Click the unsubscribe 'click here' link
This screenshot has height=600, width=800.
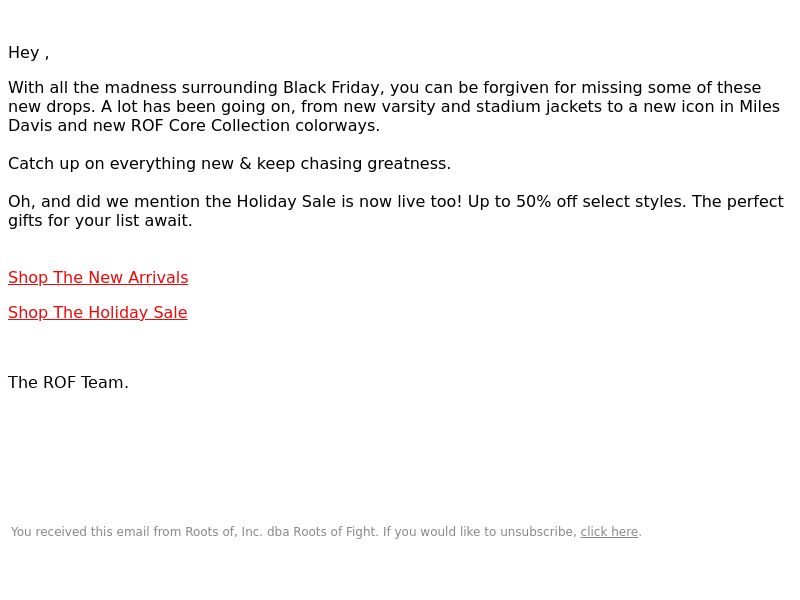pos(609,532)
